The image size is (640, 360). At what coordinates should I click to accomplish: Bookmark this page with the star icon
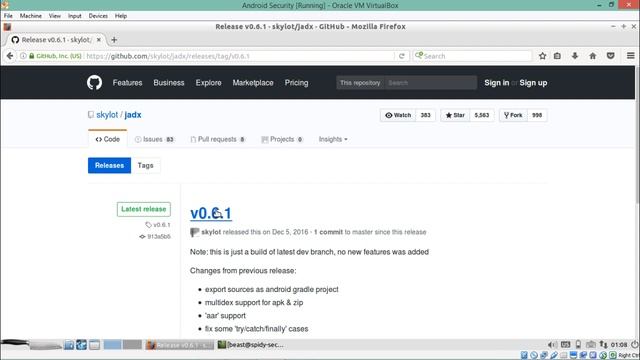(542, 56)
